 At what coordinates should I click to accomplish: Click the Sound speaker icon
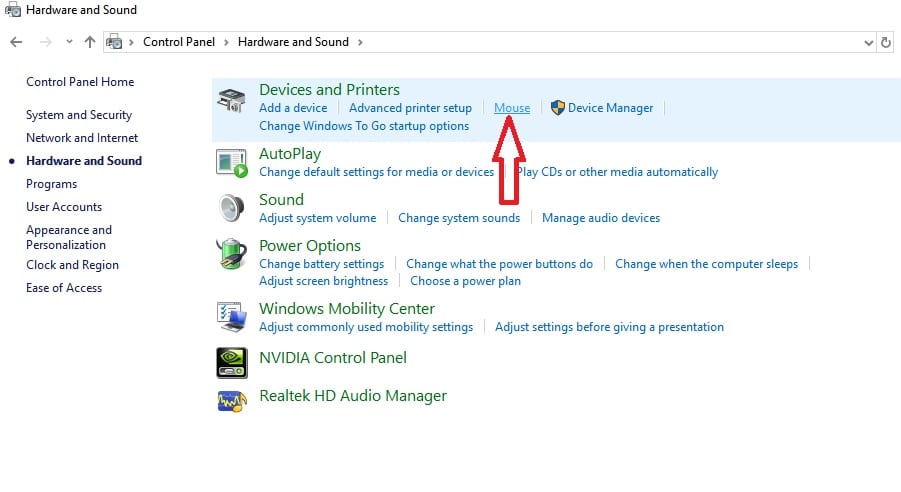tap(232, 208)
